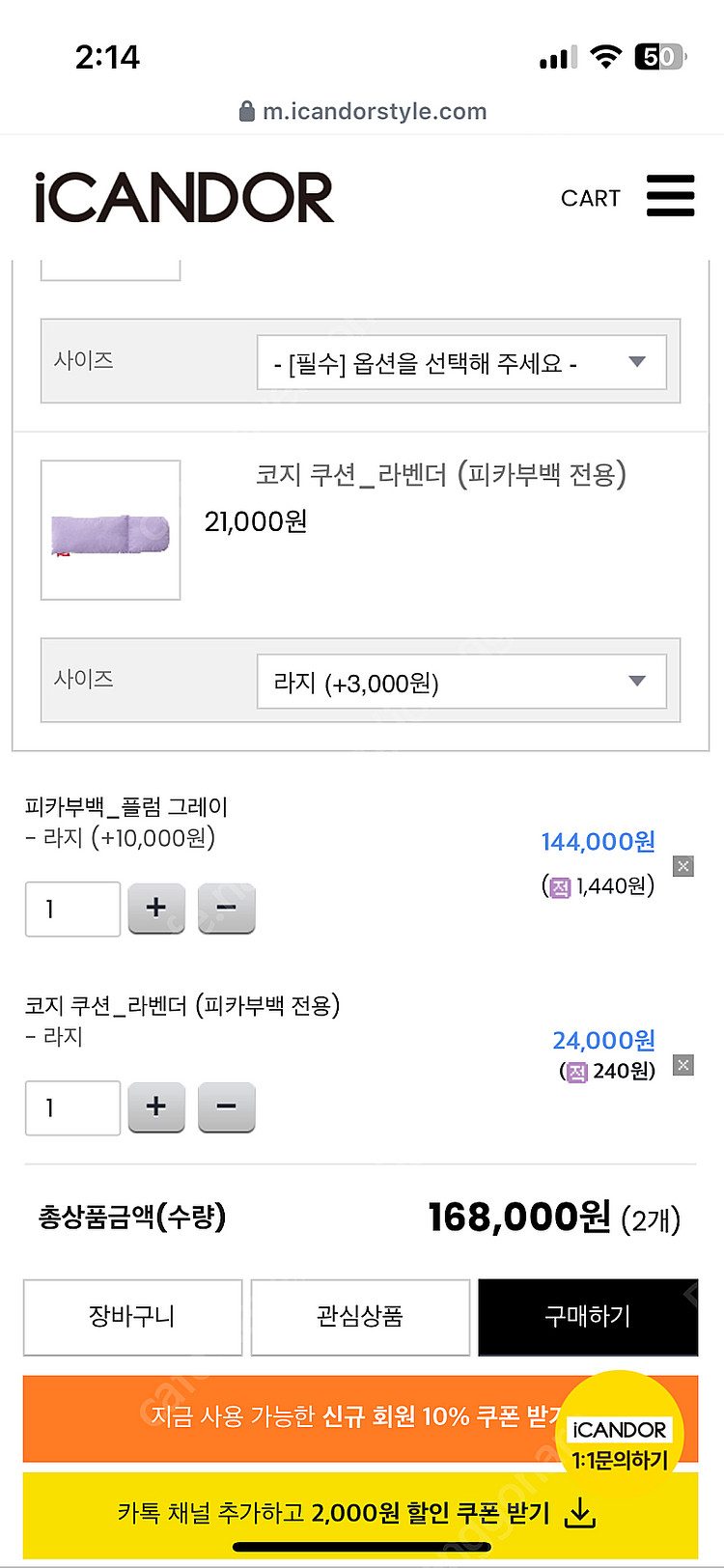Screen dimensions: 724x1568
Task: Decrease quantity of 피카부백 플럼 그레이
Action: (x=226, y=909)
